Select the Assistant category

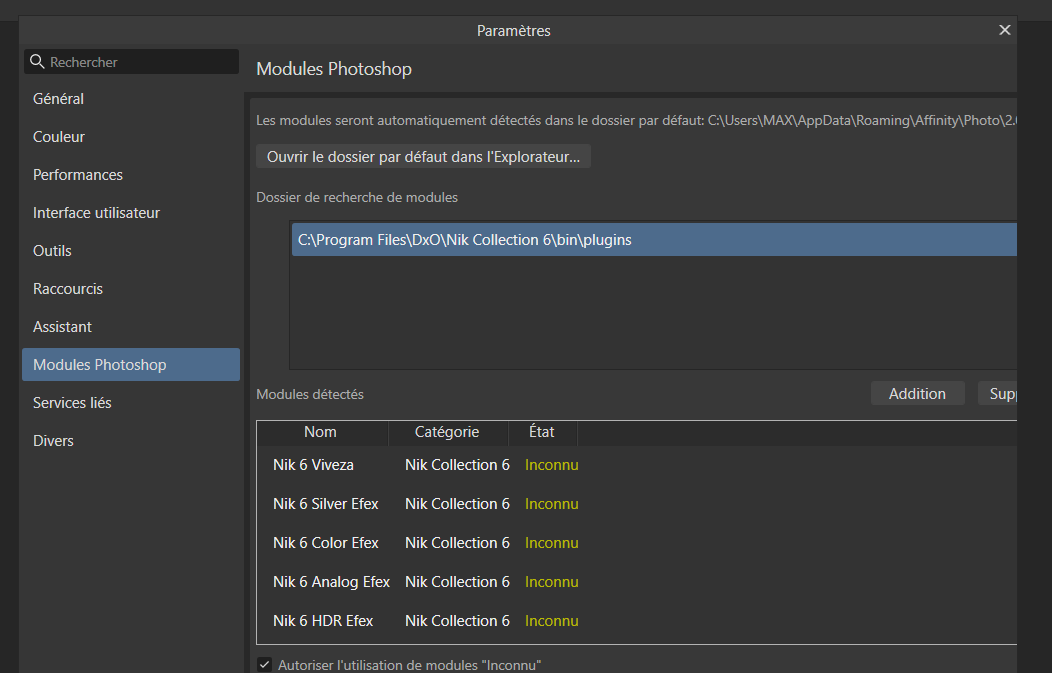pos(131,327)
